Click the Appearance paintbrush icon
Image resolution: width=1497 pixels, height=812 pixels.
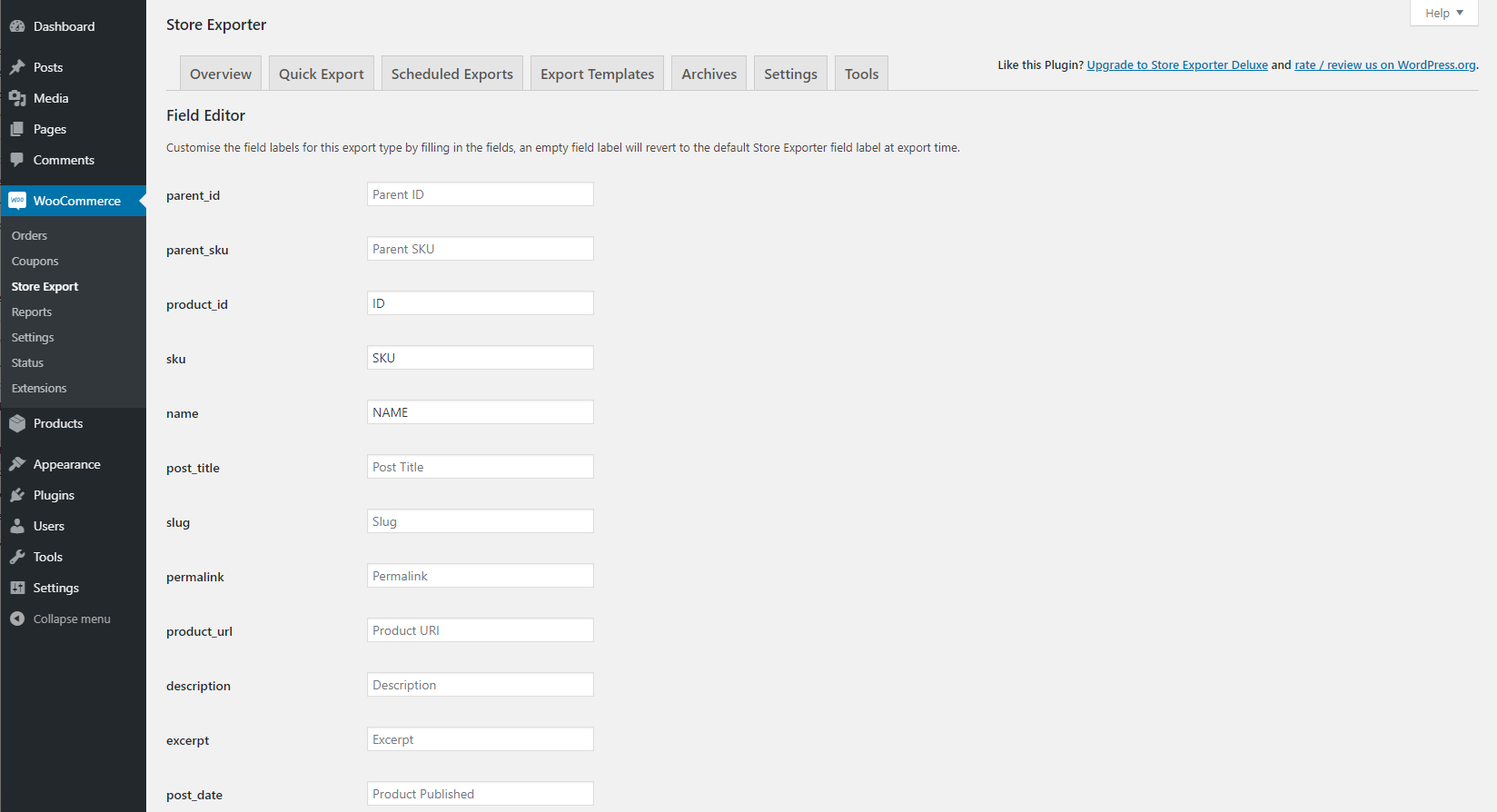pos(17,464)
